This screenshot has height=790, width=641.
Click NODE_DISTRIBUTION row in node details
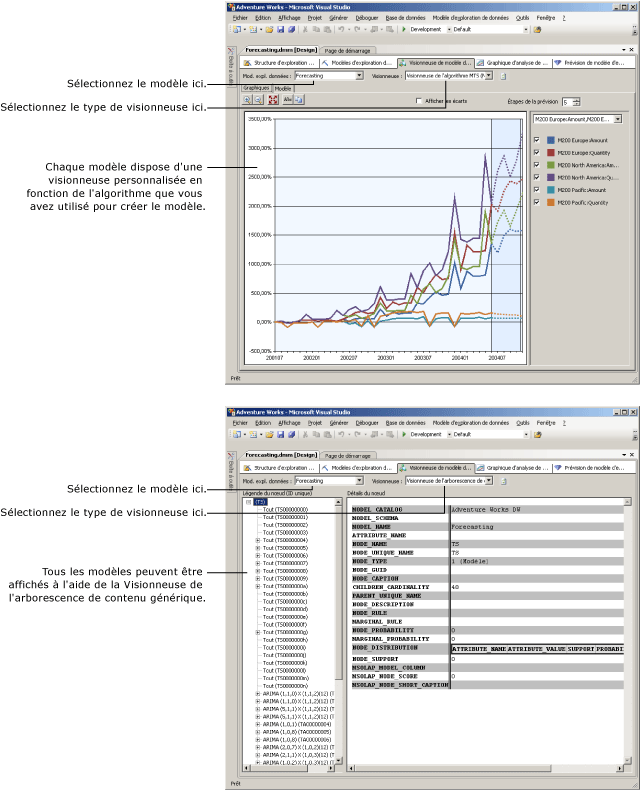[487, 648]
